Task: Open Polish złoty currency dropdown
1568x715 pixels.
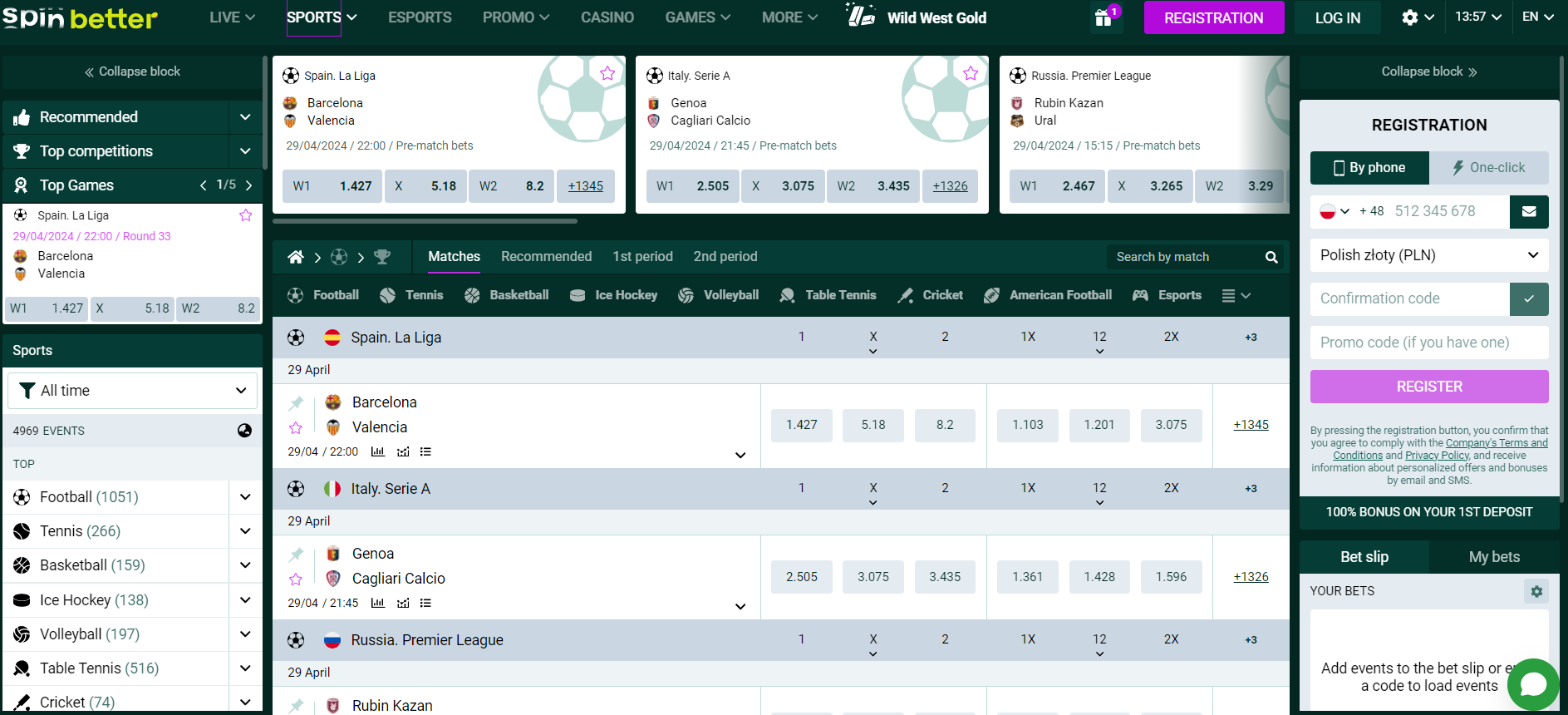Action: [x=1429, y=255]
